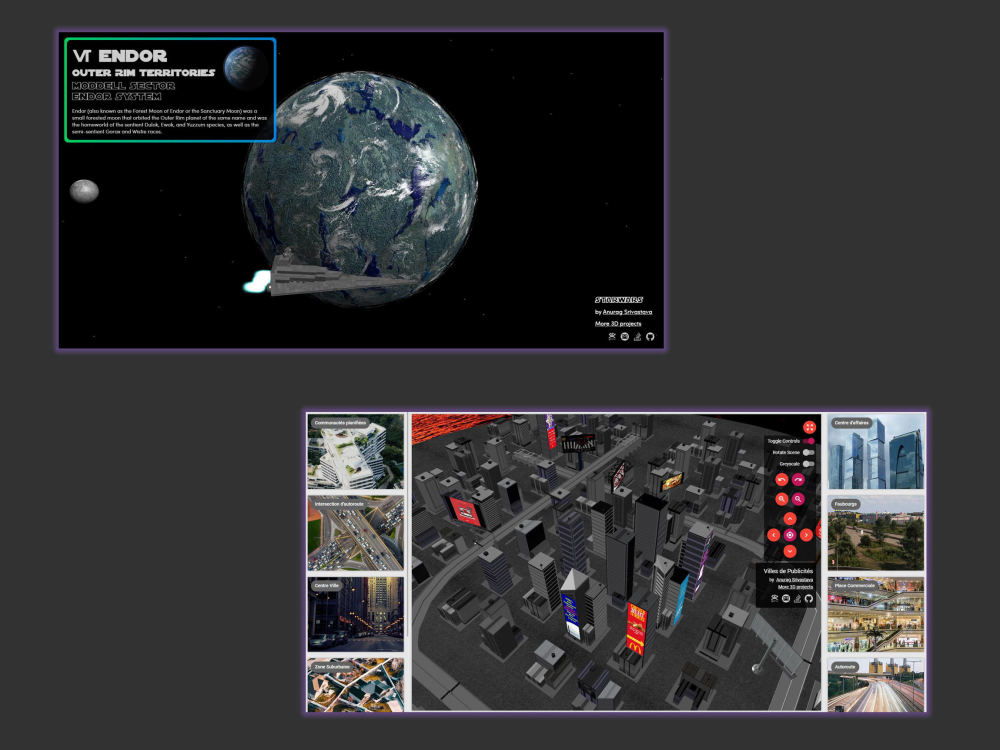
Task: Enable the Greyscale switch
Action: 809,464
